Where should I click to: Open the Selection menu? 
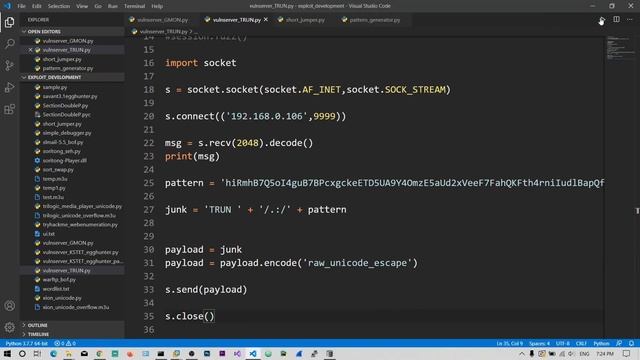[59, 6]
